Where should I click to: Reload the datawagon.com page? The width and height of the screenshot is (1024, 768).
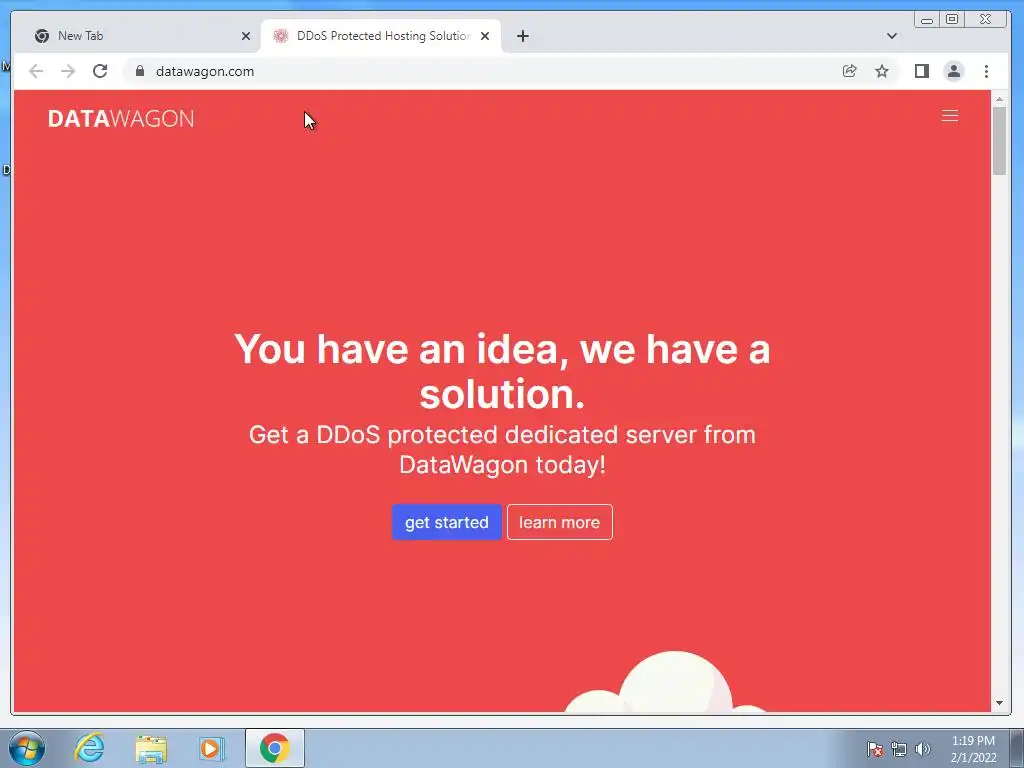point(100,71)
